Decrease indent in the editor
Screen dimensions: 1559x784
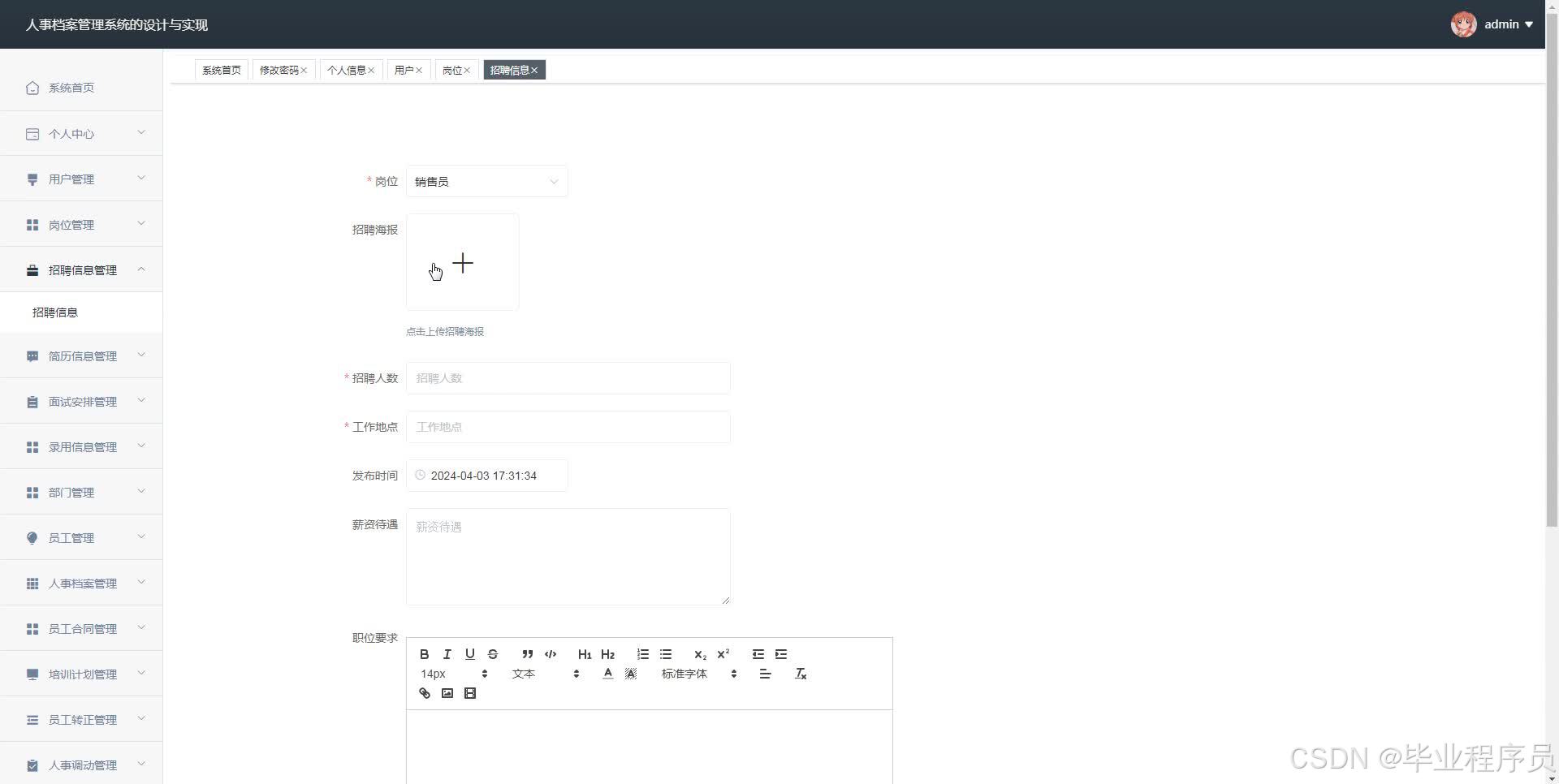[x=758, y=654]
